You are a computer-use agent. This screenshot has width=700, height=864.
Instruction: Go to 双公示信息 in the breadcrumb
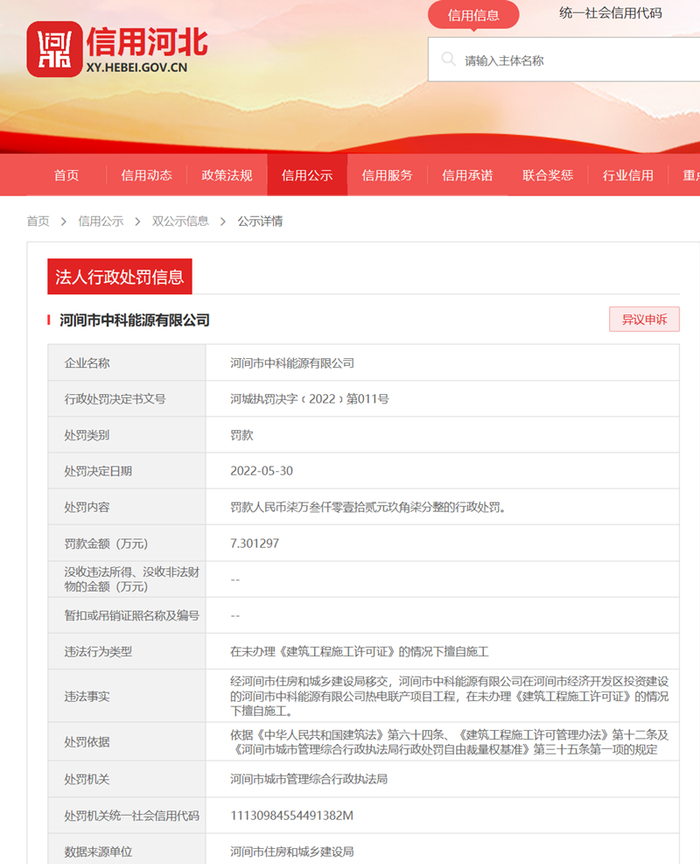(x=180, y=221)
